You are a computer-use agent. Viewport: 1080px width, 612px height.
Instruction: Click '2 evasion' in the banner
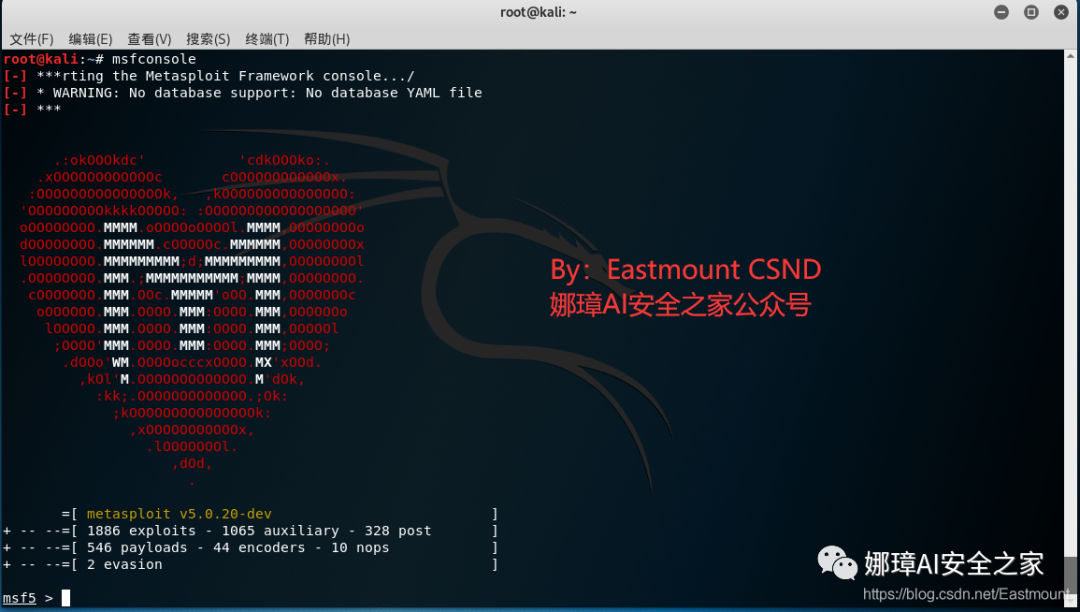click(125, 564)
